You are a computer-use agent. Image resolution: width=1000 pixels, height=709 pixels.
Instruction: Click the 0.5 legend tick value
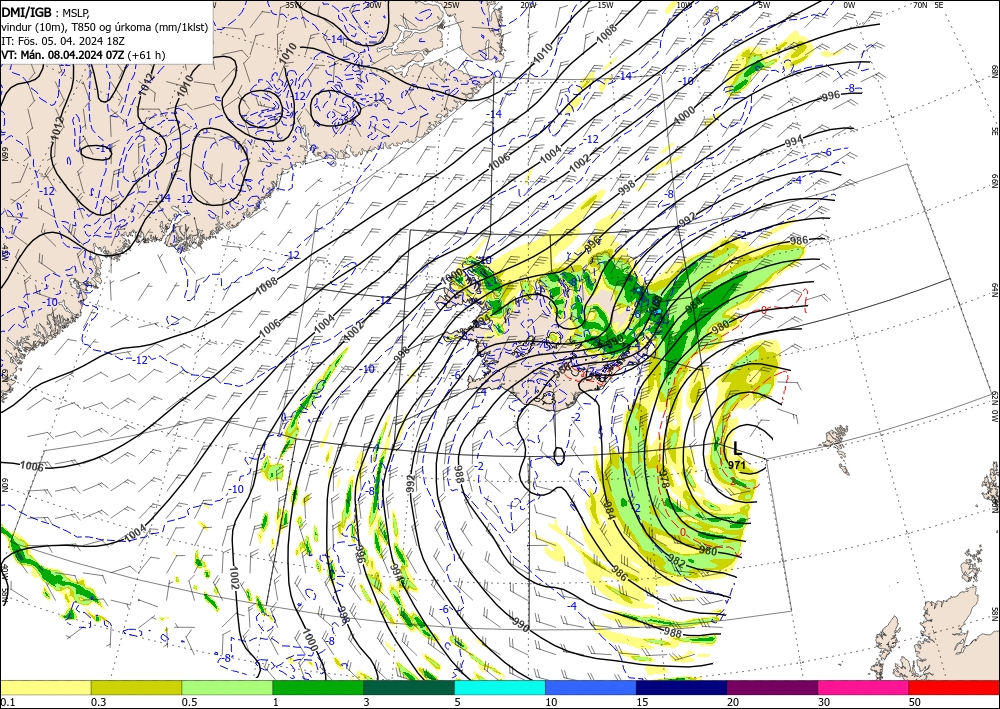click(x=189, y=702)
